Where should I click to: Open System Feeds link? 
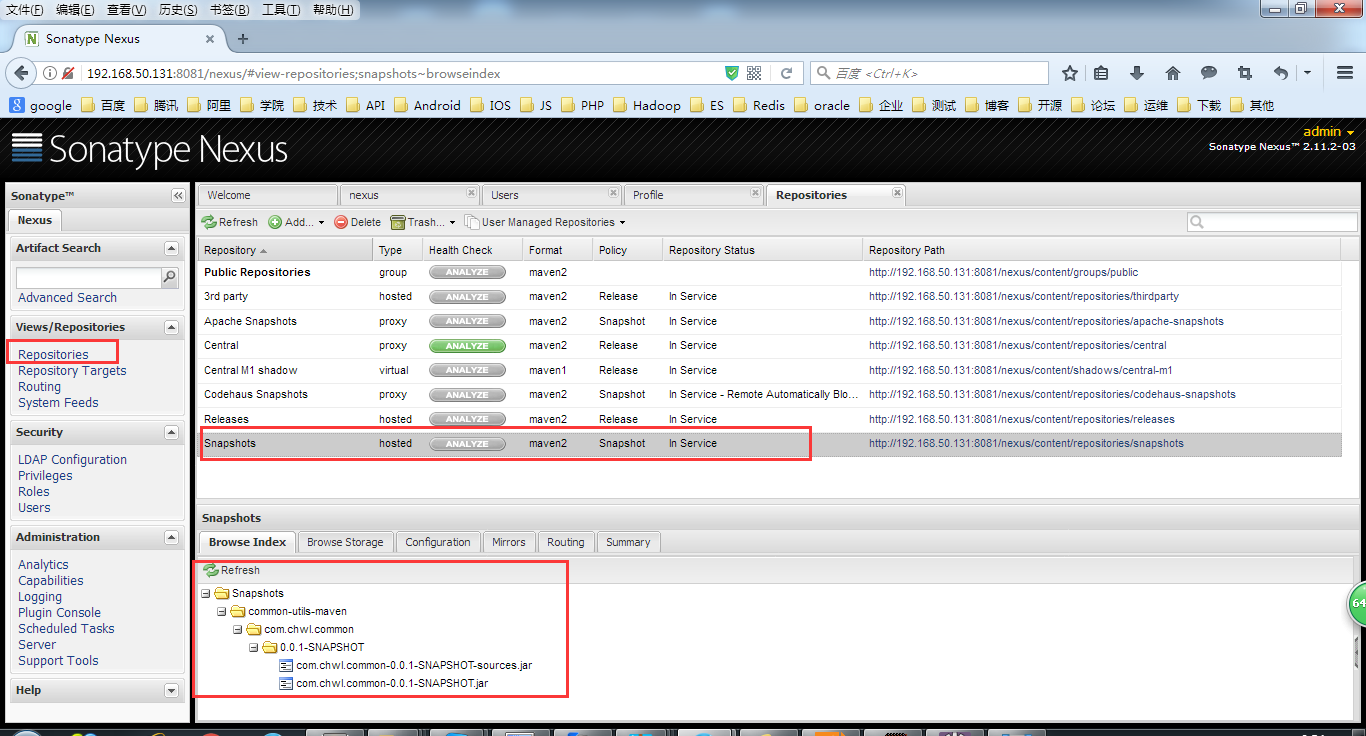click(x=58, y=402)
